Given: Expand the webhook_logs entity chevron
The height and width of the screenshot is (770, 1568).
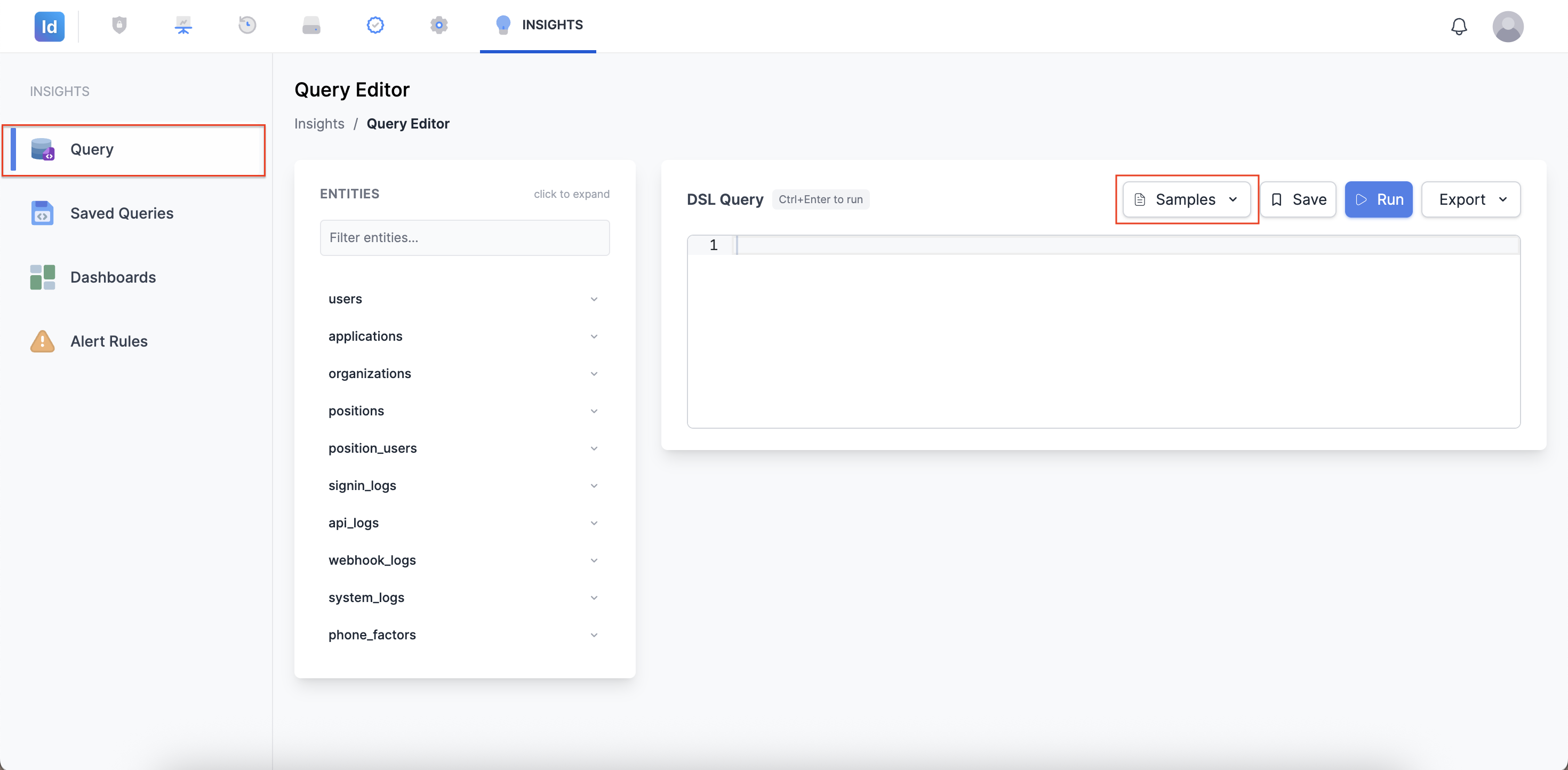Looking at the screenshot, I should coord(594,560).
